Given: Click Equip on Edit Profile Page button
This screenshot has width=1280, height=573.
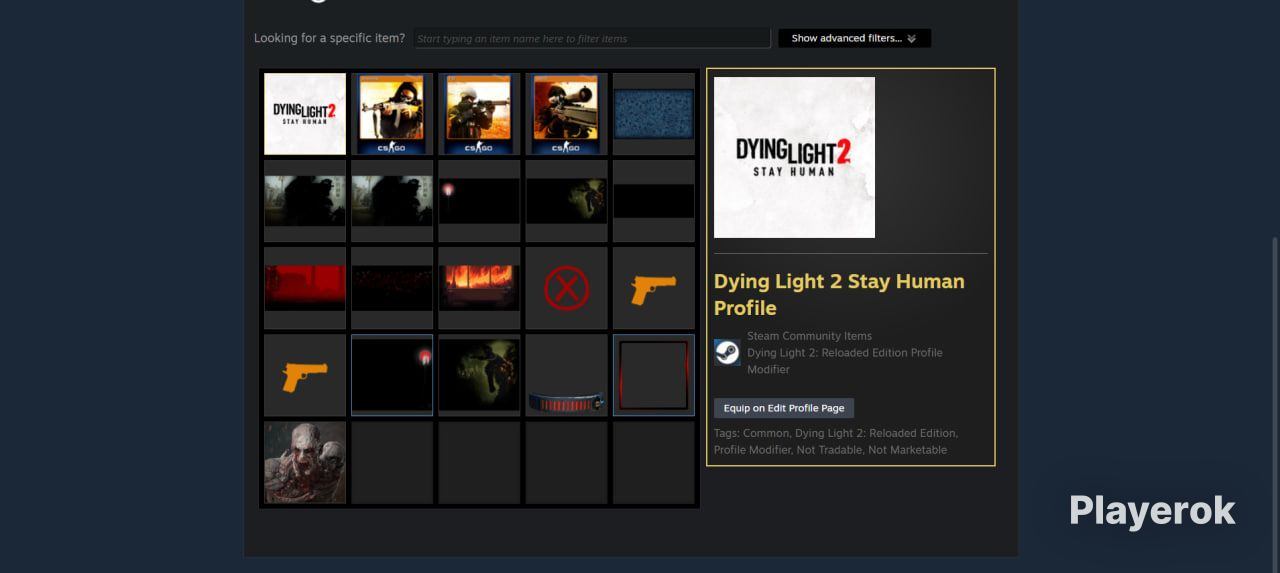Looking at the screenshot, I should coord(784,408).
